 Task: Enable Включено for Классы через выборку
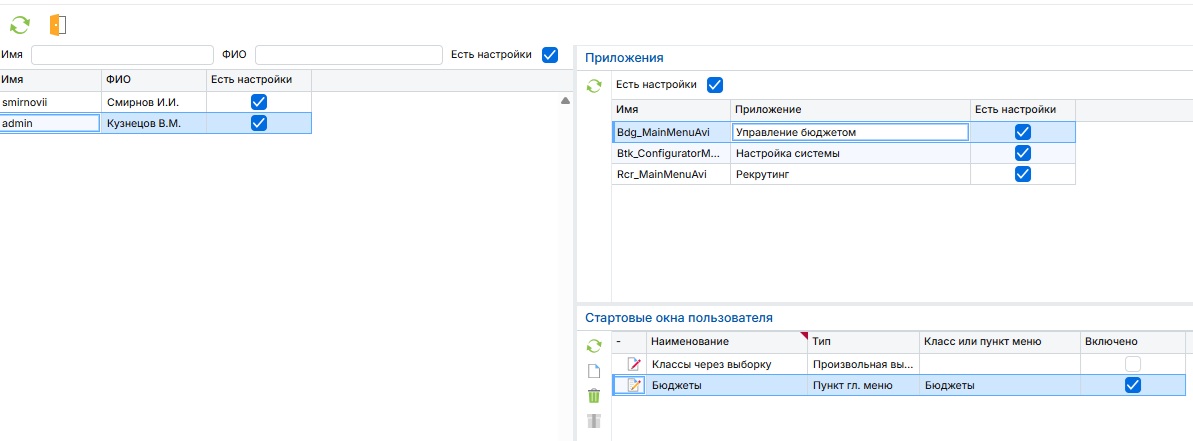1133,364
